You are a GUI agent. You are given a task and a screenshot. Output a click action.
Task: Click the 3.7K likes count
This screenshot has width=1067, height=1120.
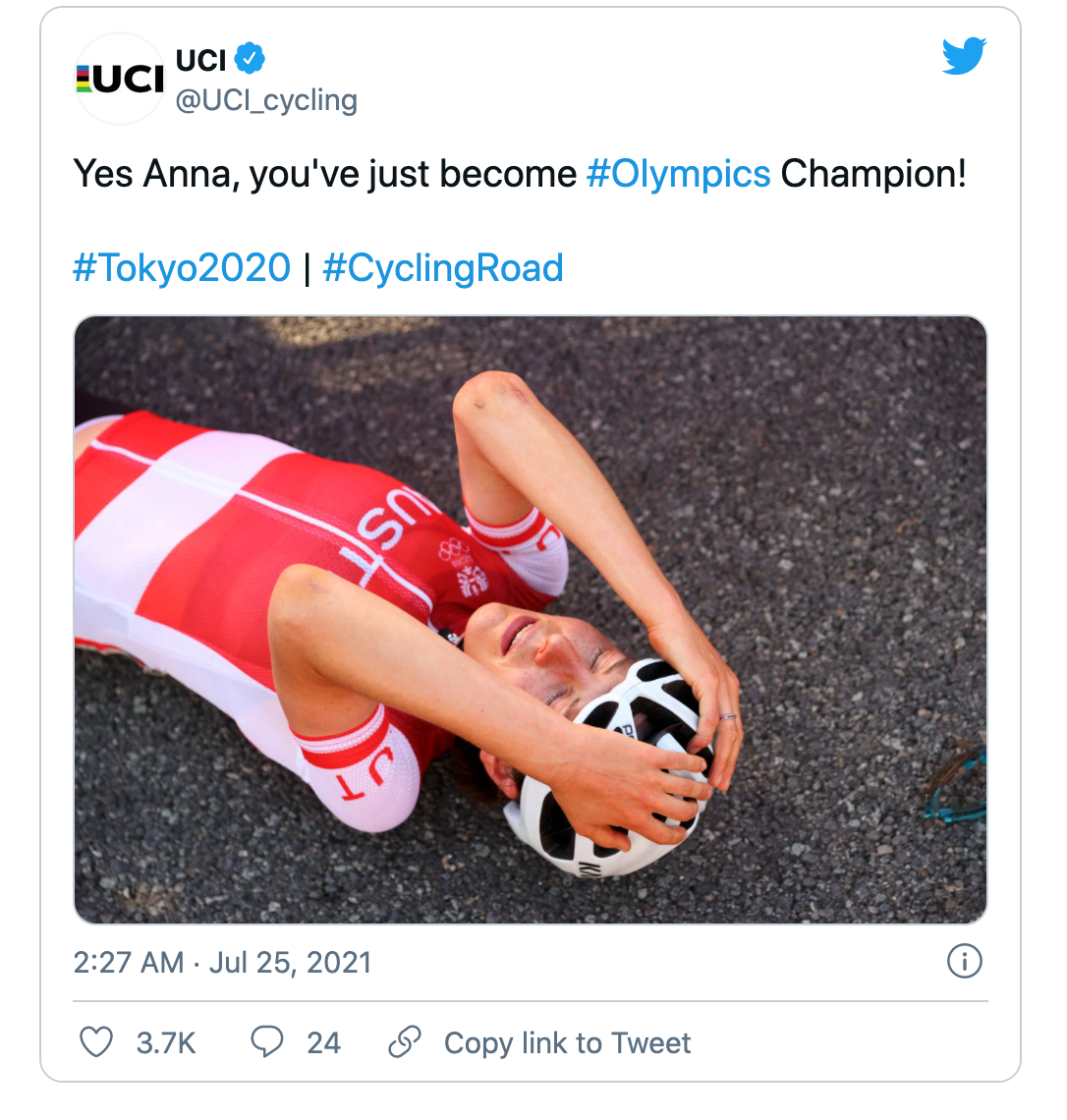(166, 1042)
